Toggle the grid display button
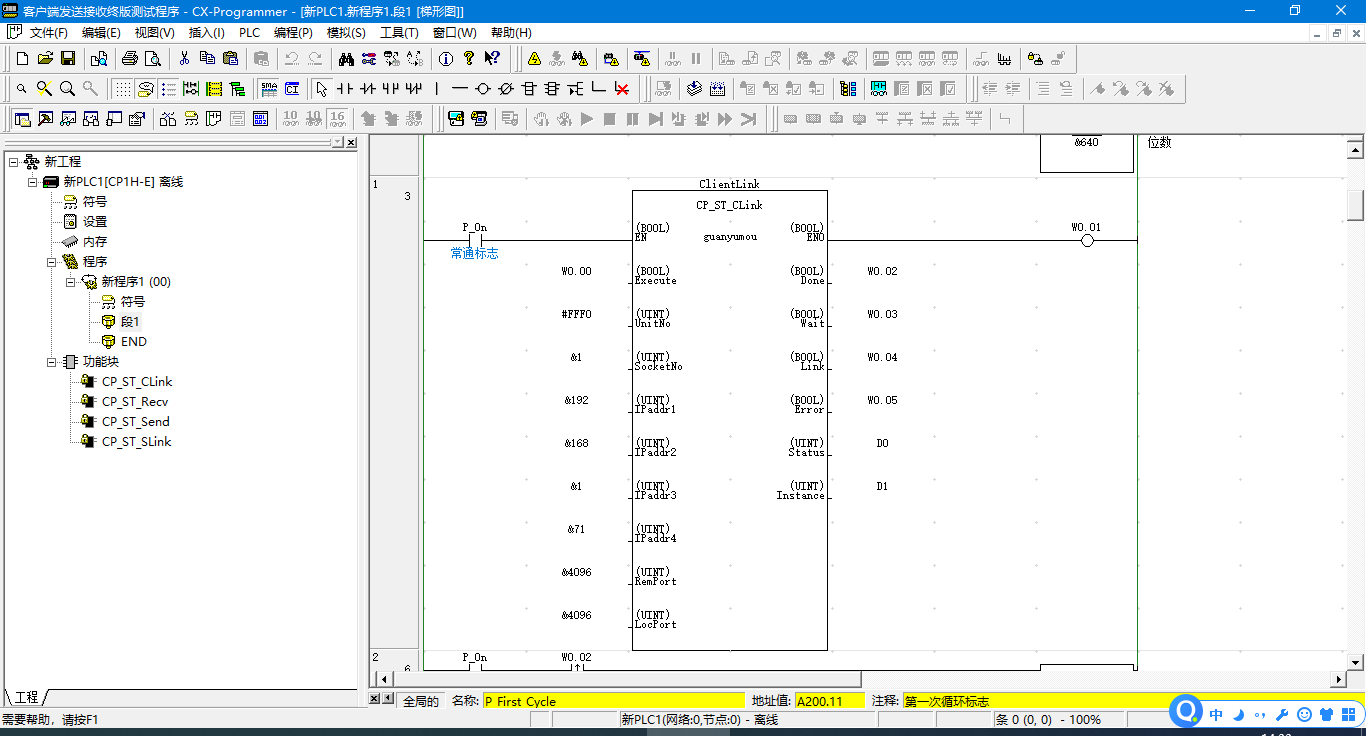 point(122,89)
